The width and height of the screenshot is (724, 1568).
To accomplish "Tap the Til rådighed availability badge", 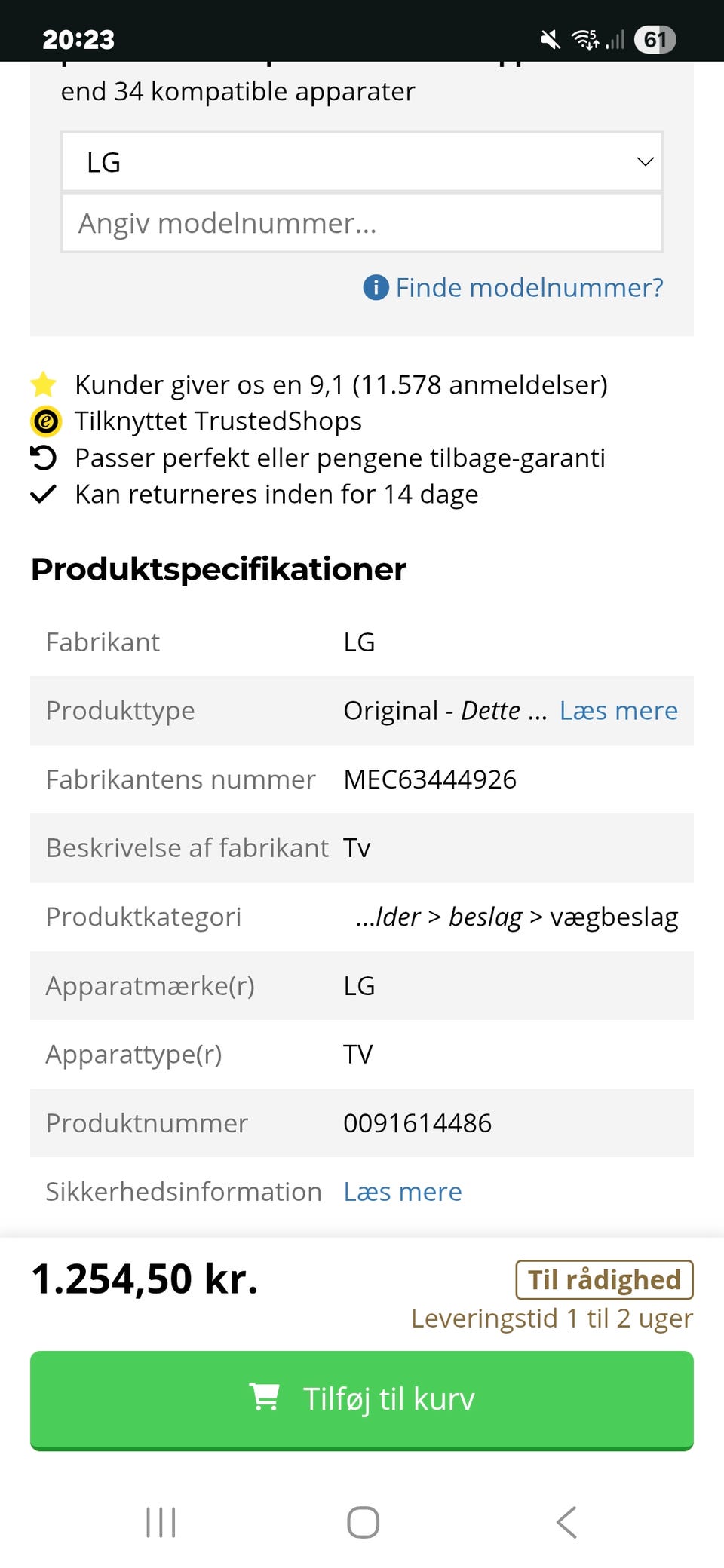I will click(604, 1279).
